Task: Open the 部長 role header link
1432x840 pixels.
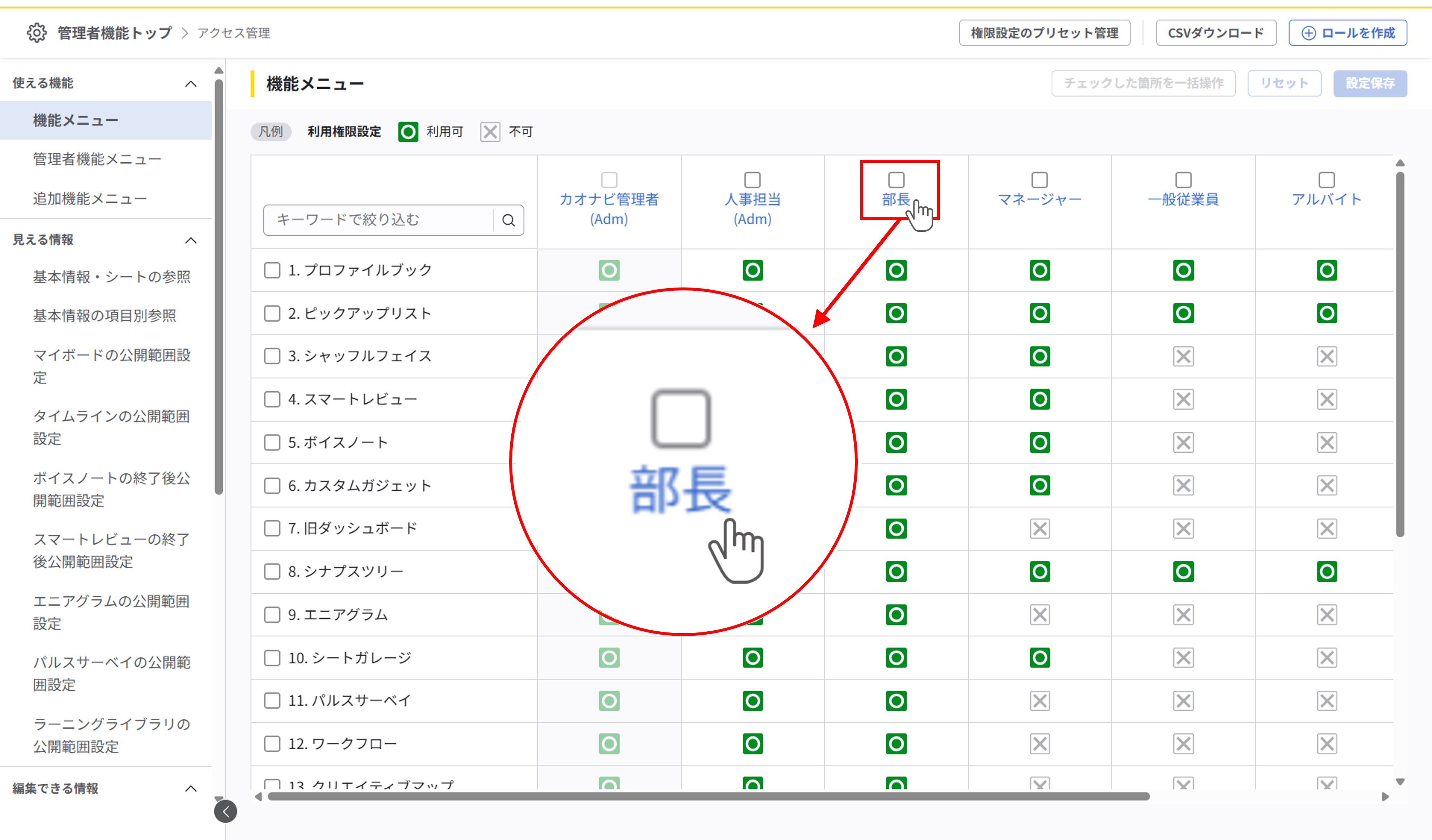Action: coord(896,200)
